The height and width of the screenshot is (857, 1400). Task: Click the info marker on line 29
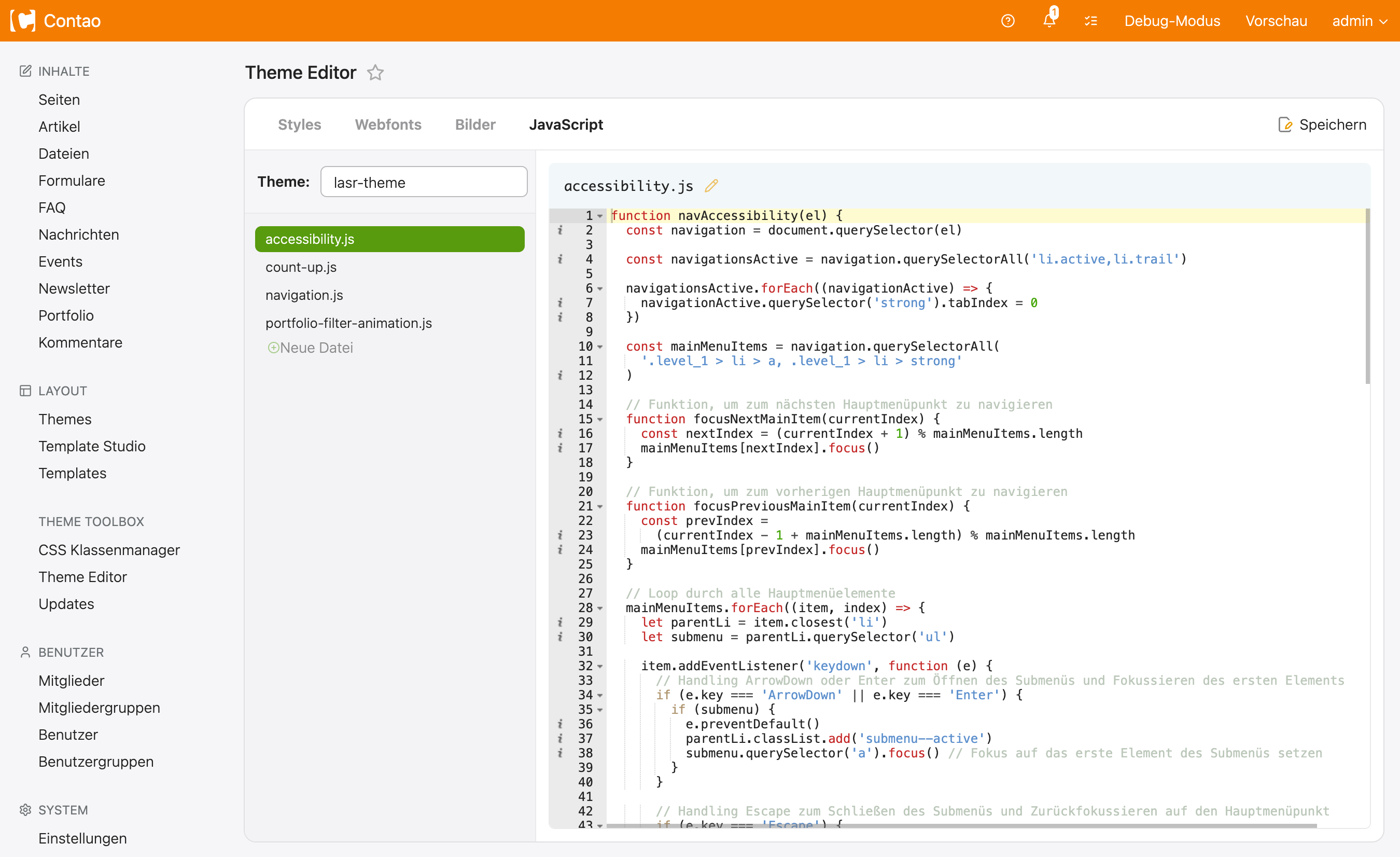[x=560, y=623]
